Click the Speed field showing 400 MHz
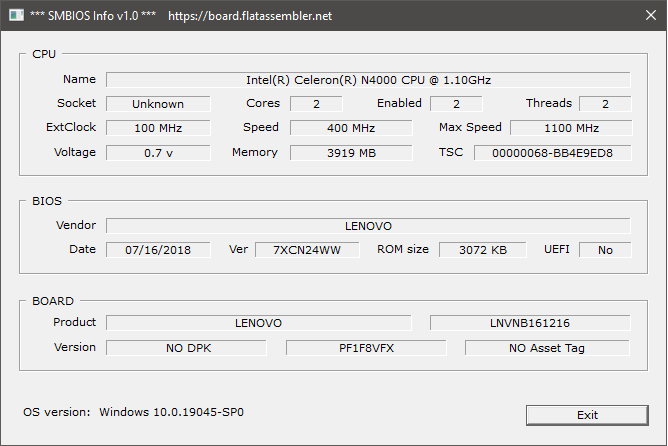668x446 pixels. click(351, 128)
